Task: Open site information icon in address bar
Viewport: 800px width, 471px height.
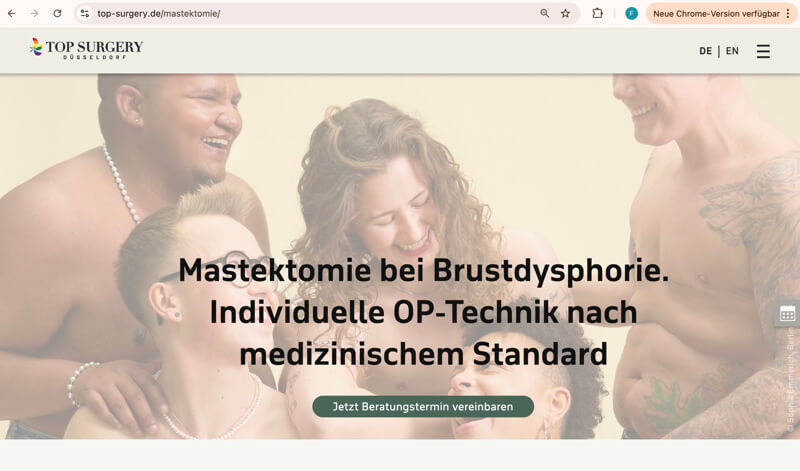Action: point(85,14)
